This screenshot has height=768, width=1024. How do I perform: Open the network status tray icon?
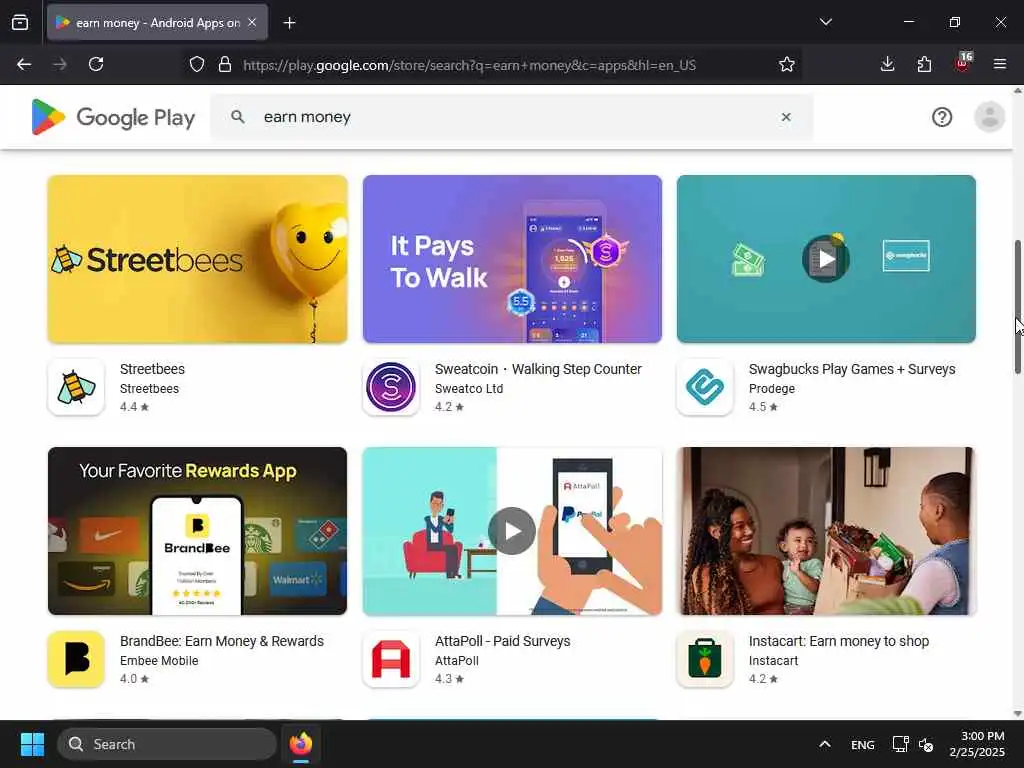[900, 744]
